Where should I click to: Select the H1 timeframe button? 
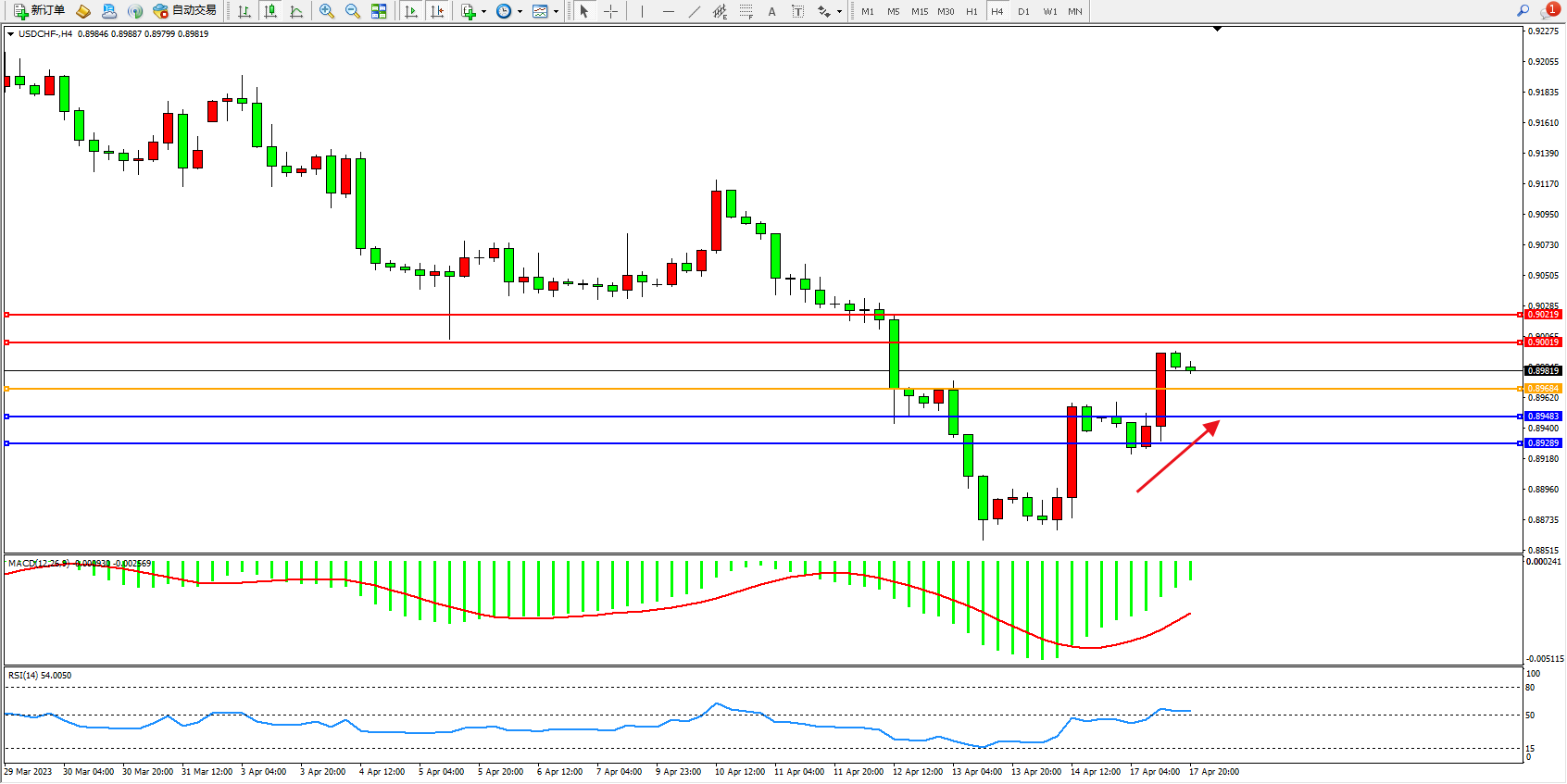pos(972,11)
